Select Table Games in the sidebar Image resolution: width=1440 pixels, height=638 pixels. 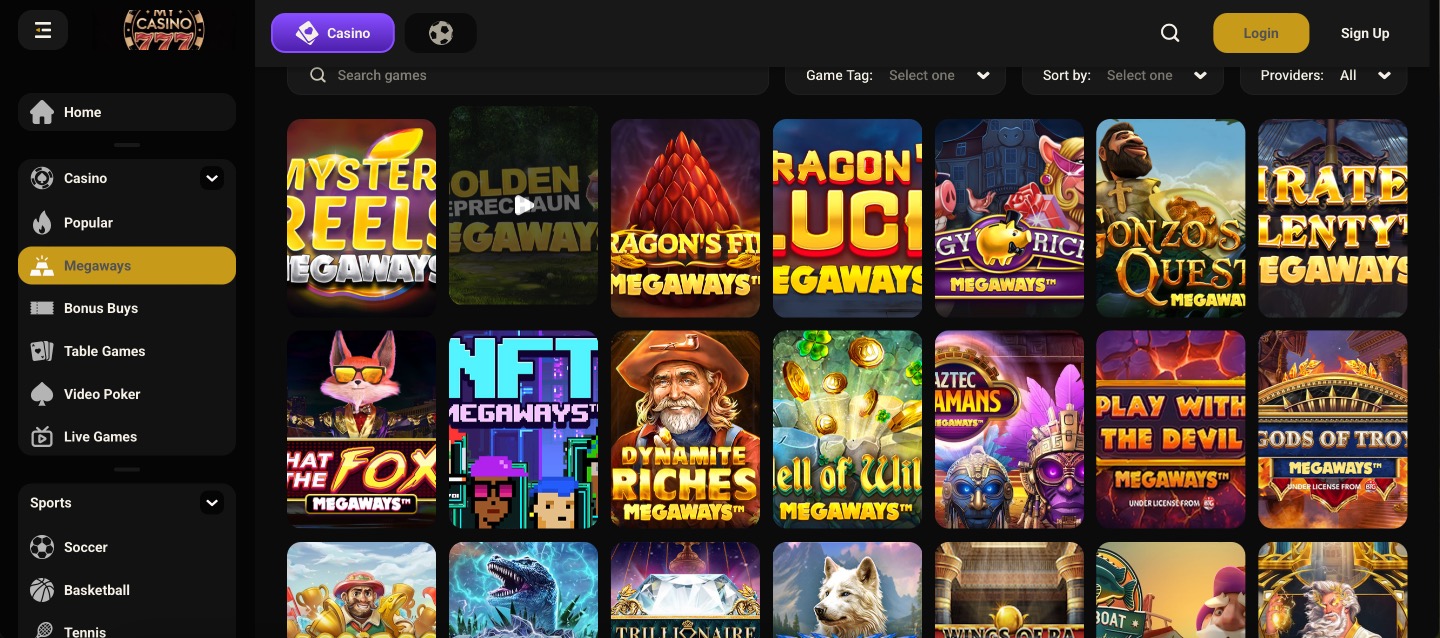pyautogui.click(x=104, y=351)
